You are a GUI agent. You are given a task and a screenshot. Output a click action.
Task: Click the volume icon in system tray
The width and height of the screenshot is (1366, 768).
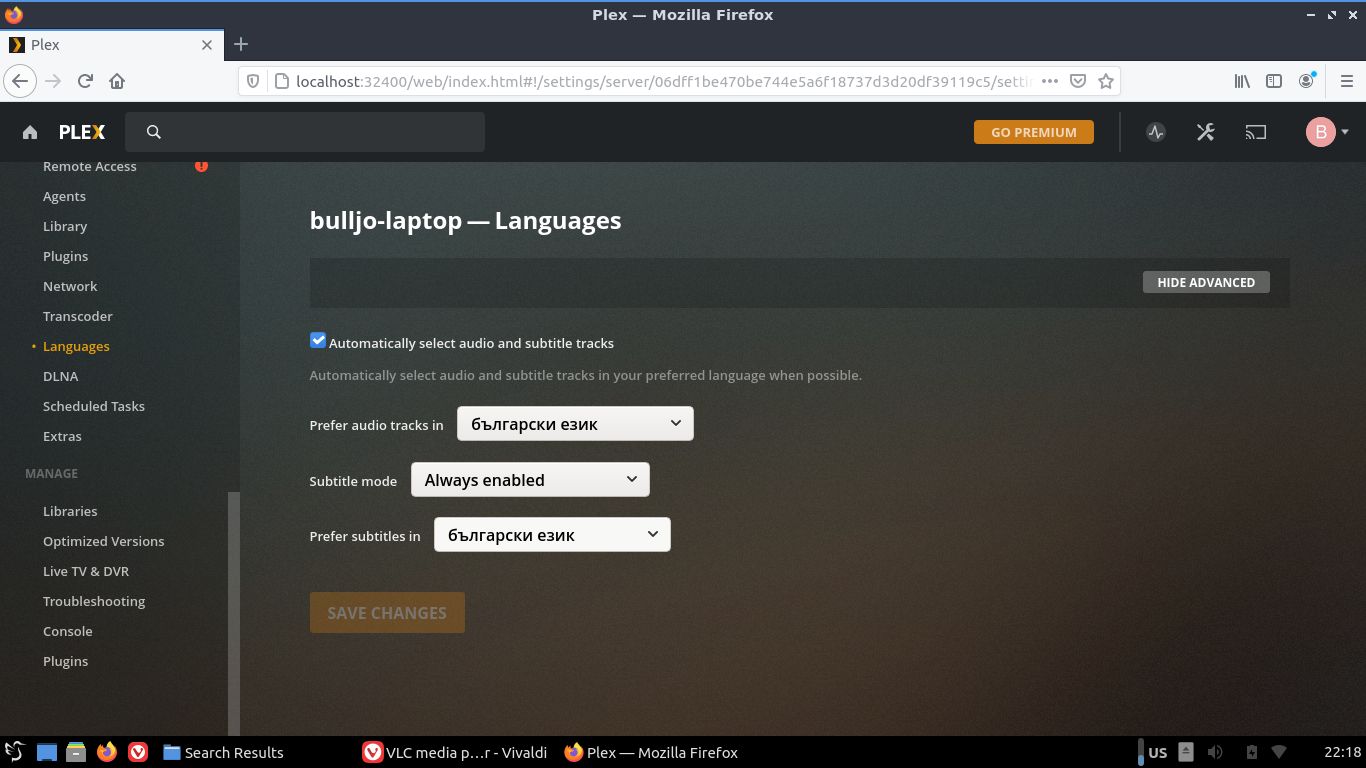(1215, 752)
